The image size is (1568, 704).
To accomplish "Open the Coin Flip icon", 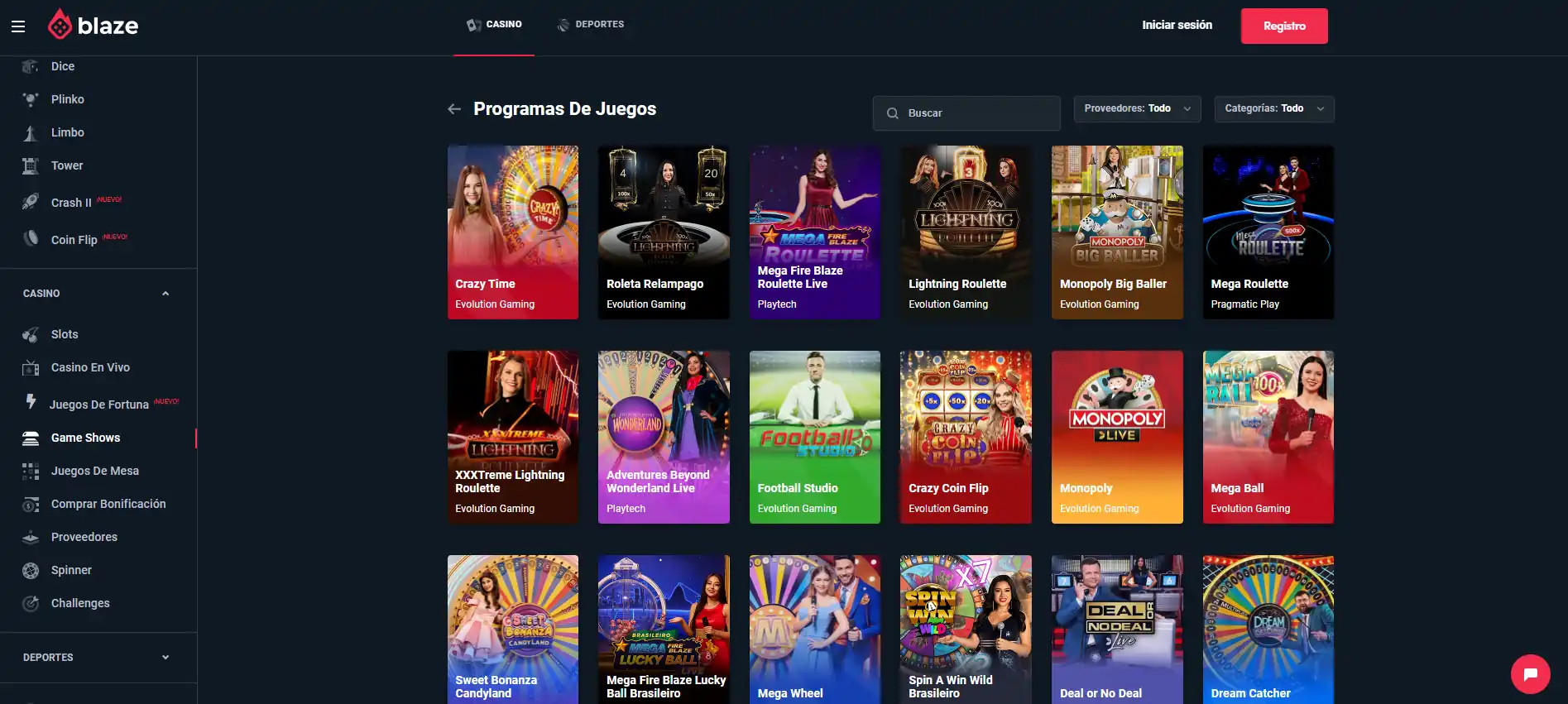I will [x=31, y=239].
